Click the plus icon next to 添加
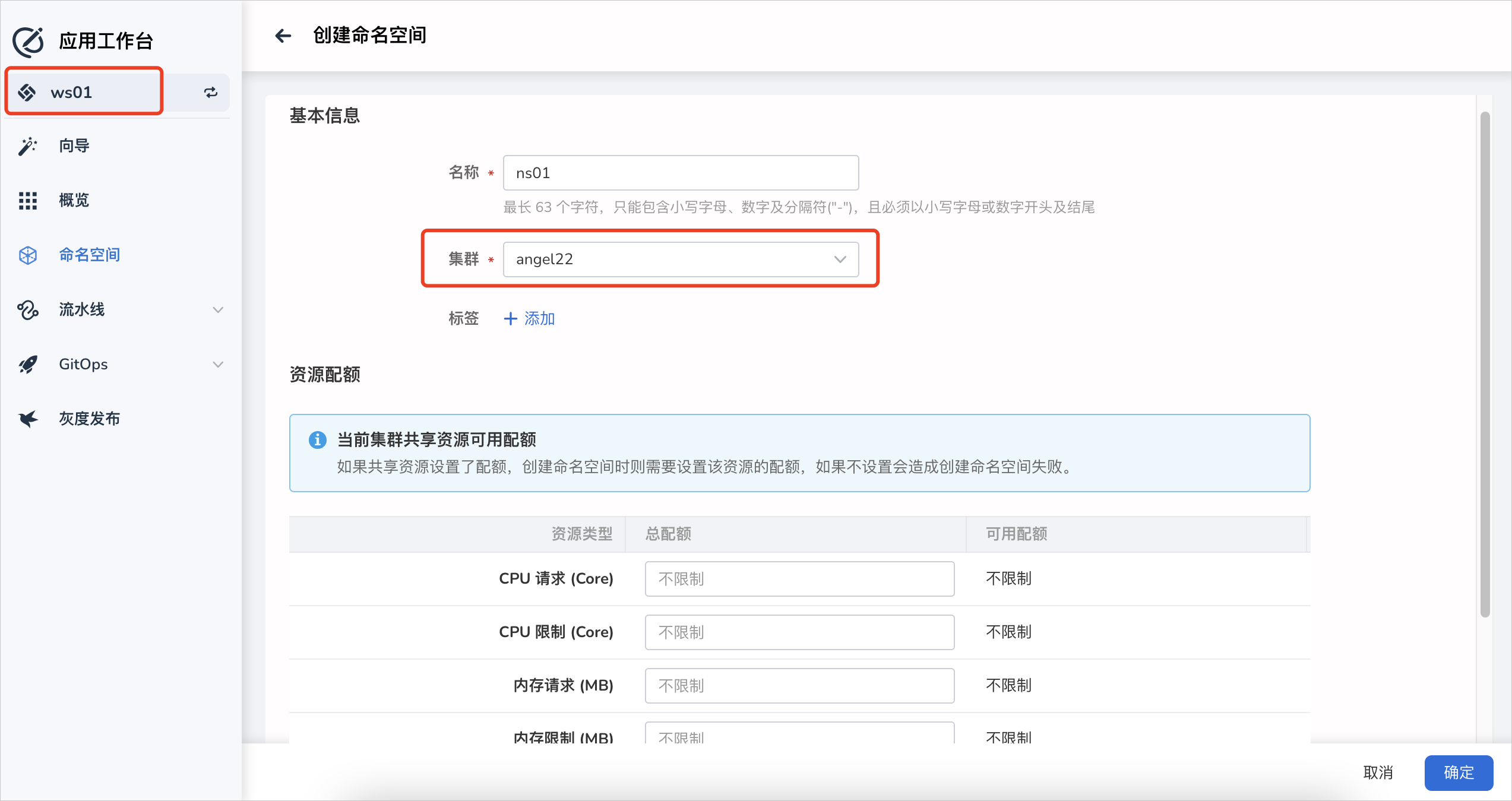1512x801 pixels. pos(510,319)
